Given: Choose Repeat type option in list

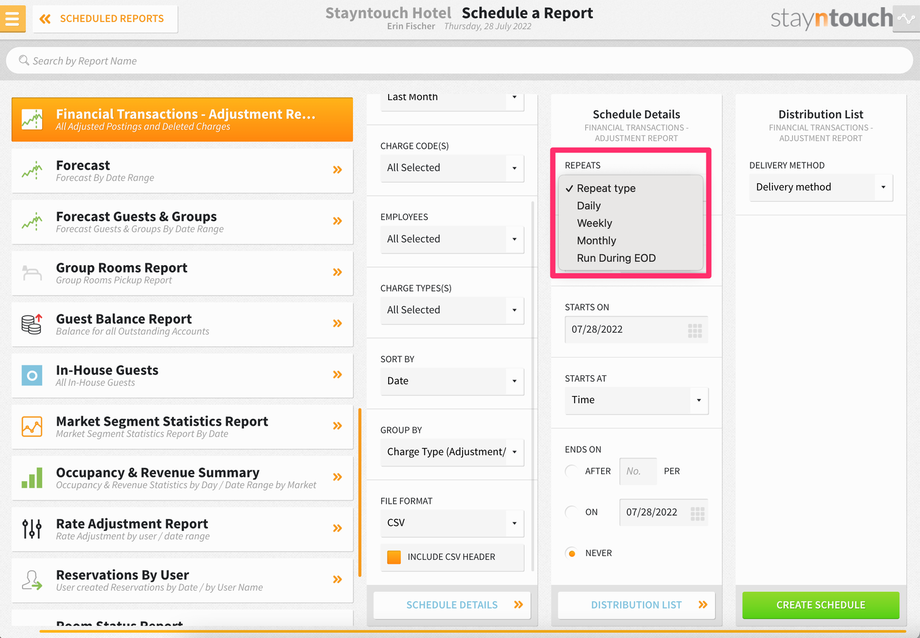Looking at the screenshot, I should click(631, 188).
